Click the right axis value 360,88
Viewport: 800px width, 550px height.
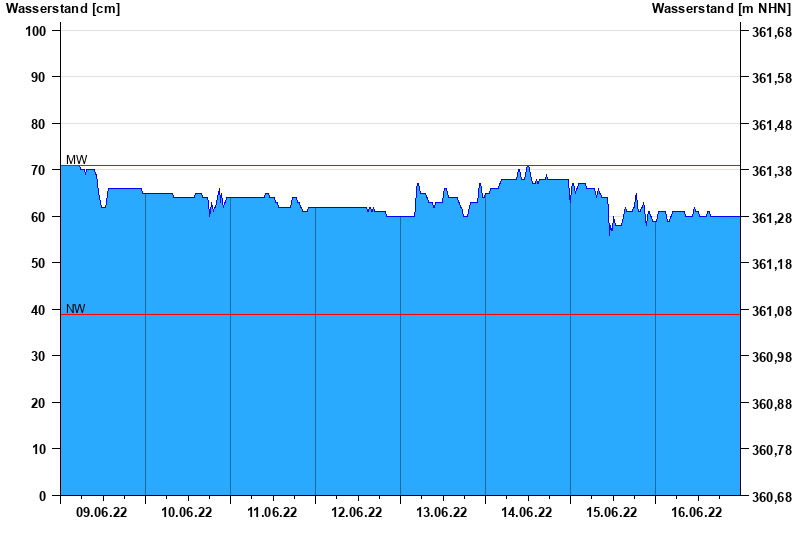(772, 404)
